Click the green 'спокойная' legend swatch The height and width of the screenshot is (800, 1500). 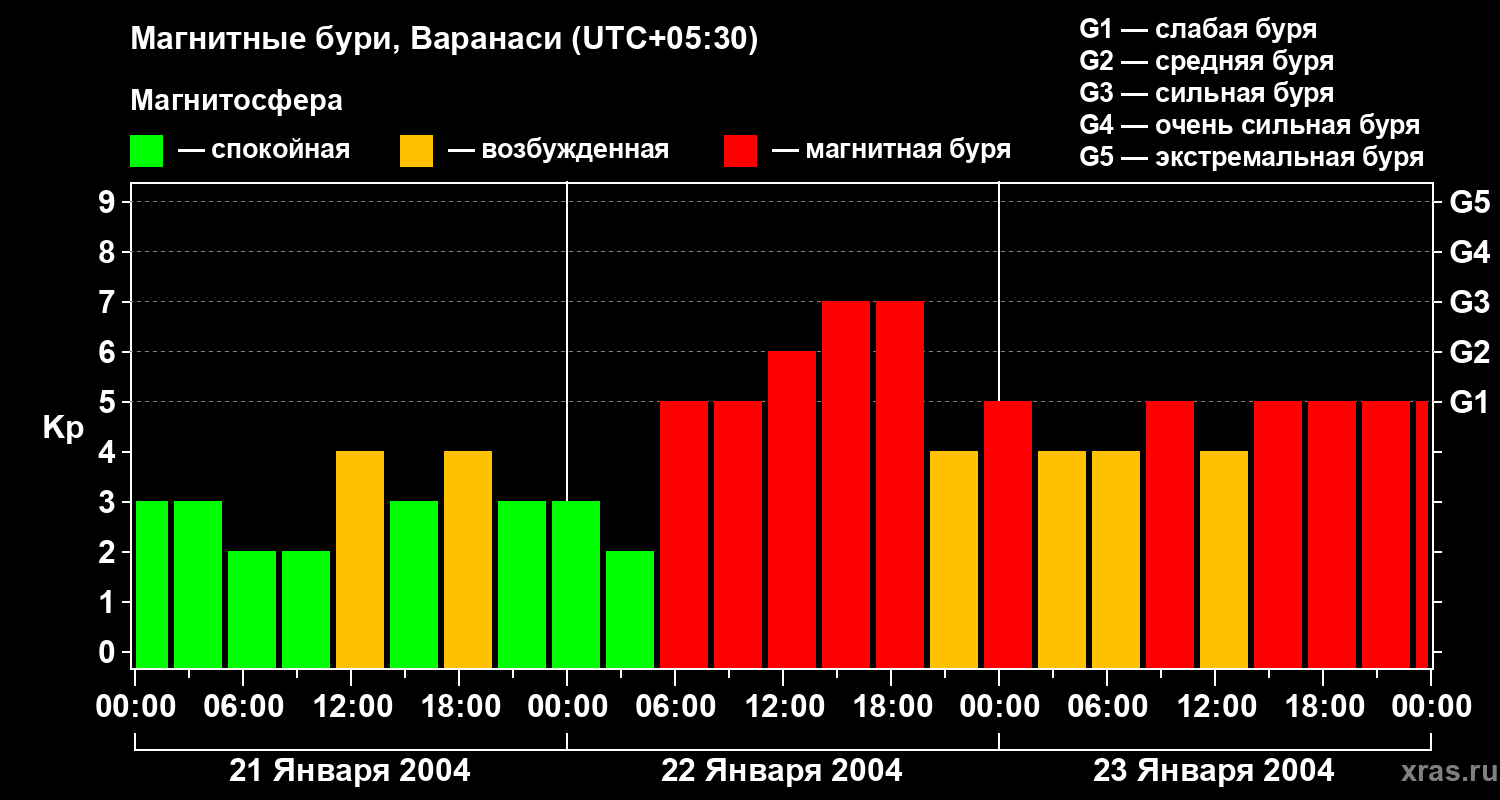coord(146,151)
